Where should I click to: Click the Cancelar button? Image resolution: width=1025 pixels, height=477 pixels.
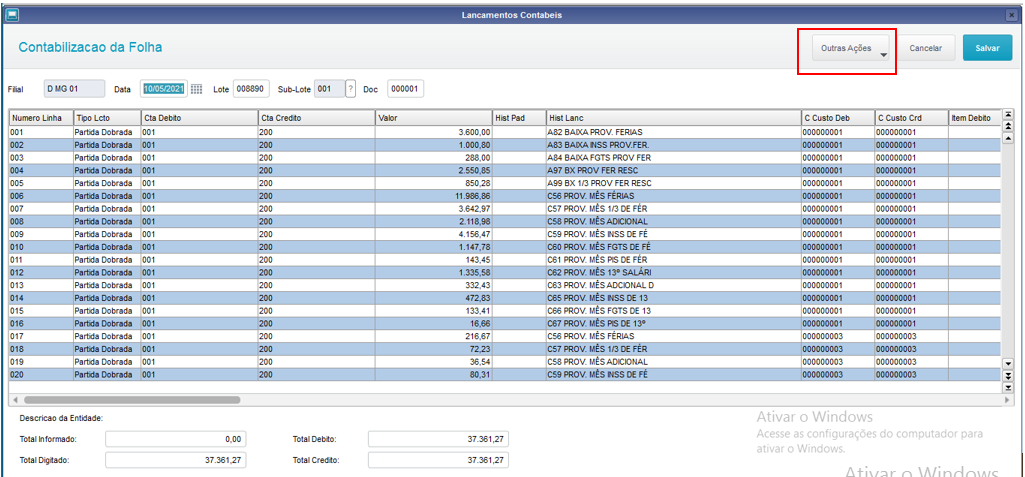point(926,48)
